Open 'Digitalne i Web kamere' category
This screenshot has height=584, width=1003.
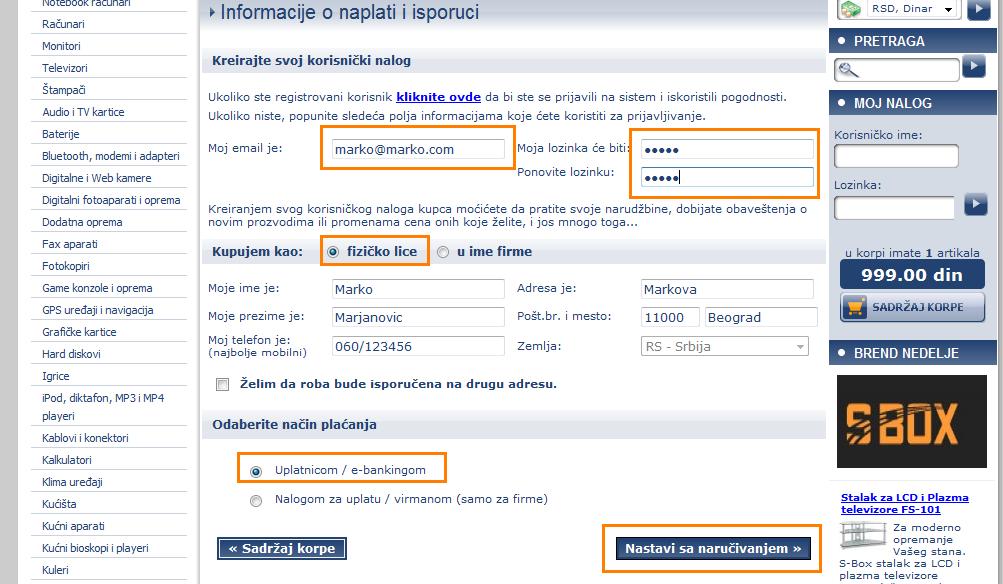[97, 178]
